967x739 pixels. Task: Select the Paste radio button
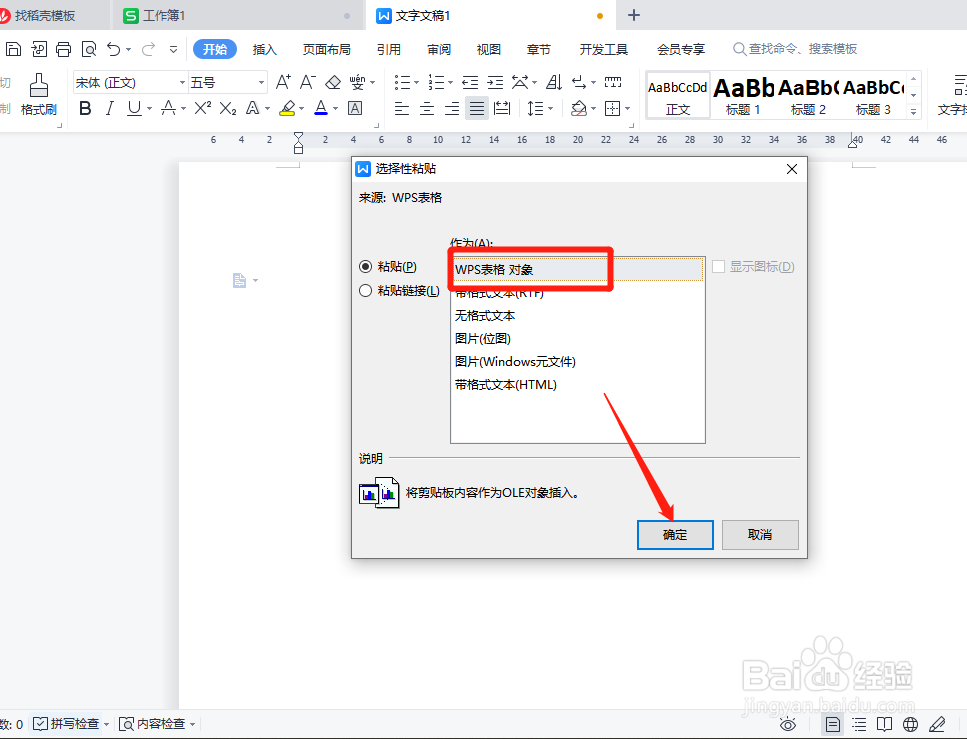point(365,266)
